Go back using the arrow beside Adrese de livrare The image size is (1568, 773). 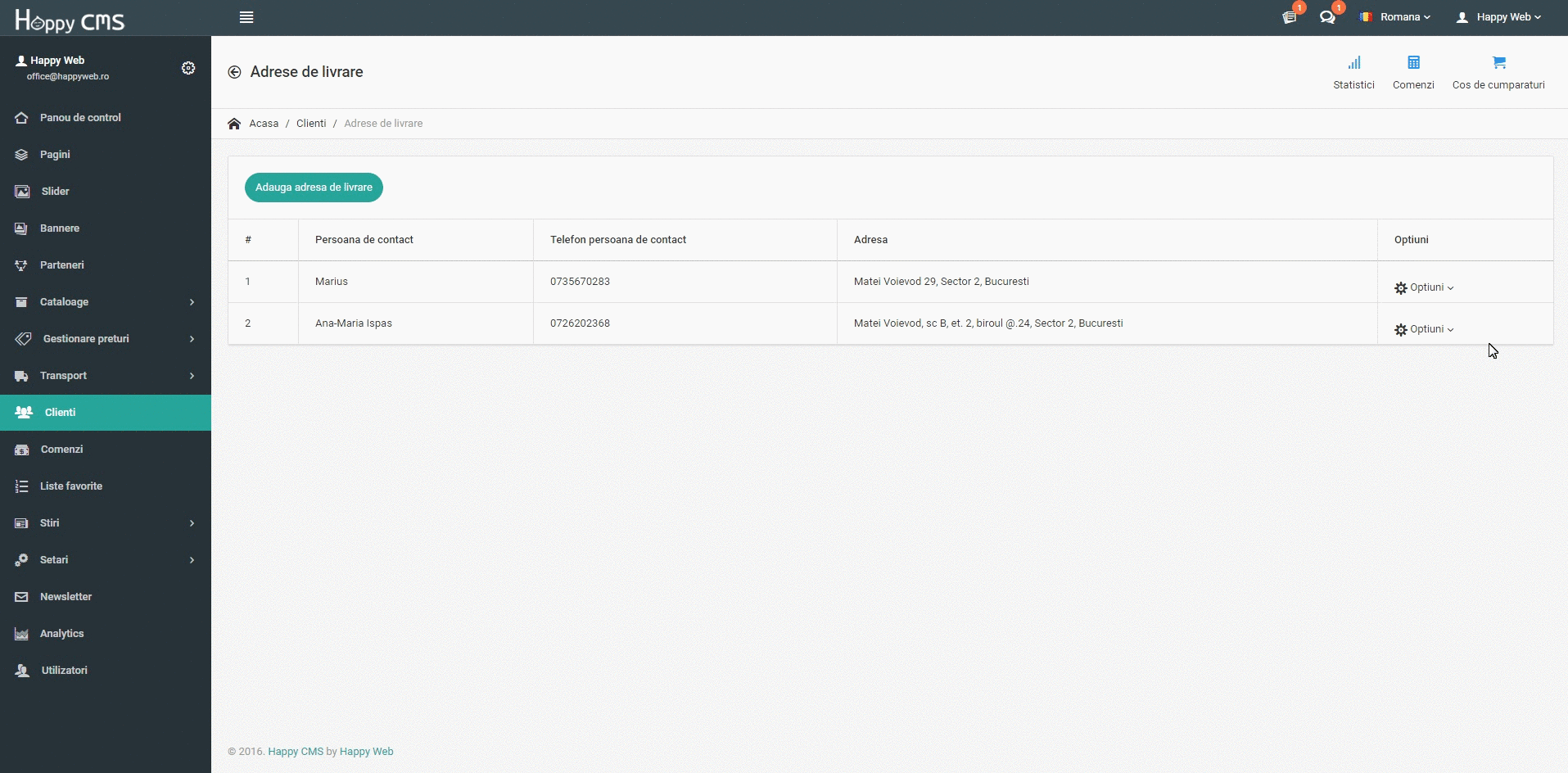[x=234, y=72]
